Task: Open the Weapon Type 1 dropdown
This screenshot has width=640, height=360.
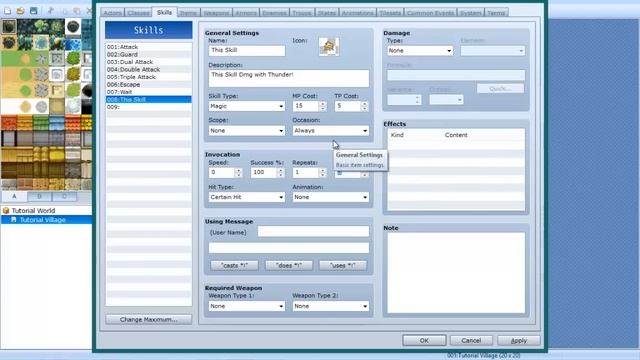Action: (x=247, y=306)
